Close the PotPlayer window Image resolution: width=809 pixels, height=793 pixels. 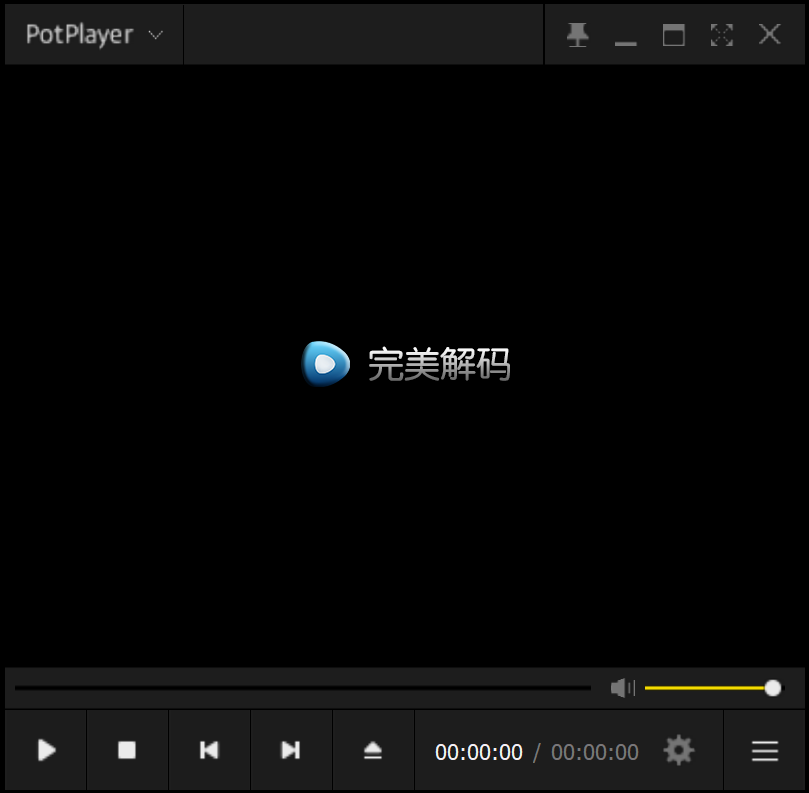click(769, 35)
